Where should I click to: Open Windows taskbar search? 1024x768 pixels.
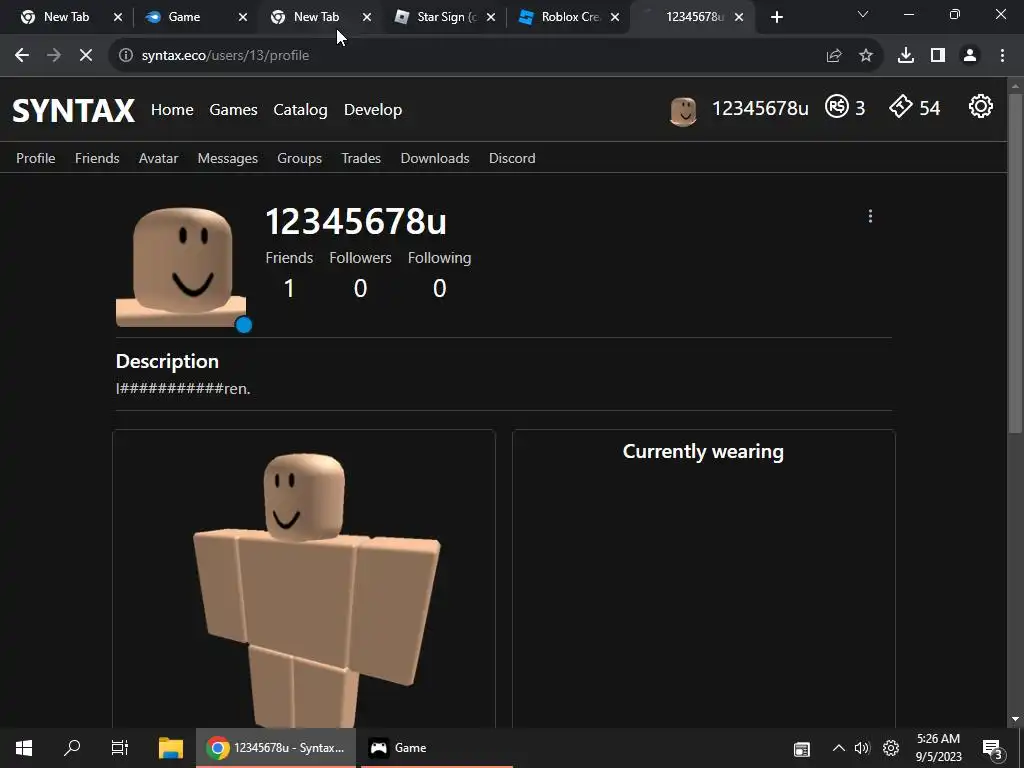tap(72, 748)
